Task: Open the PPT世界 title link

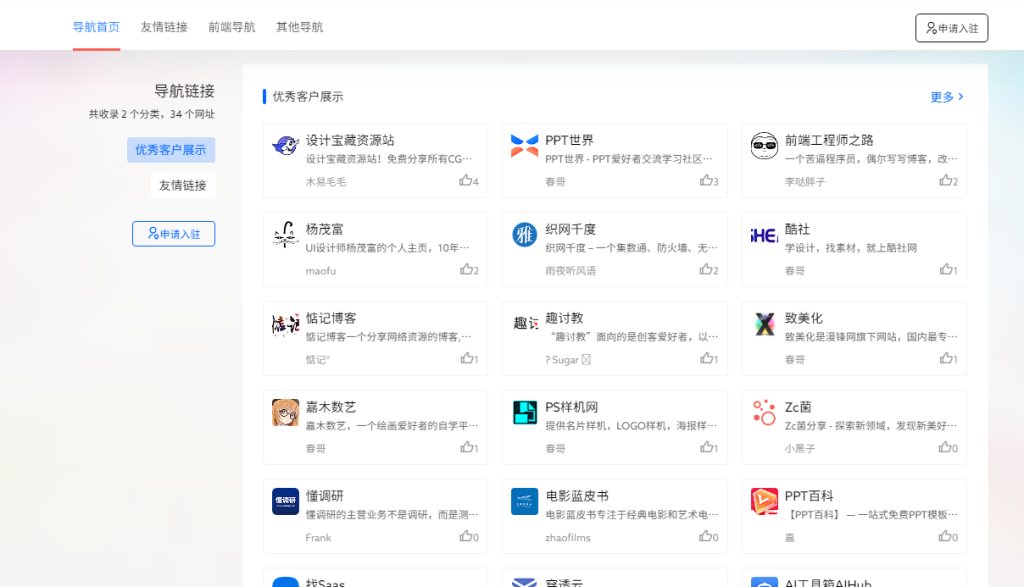Action: point(569,140)
